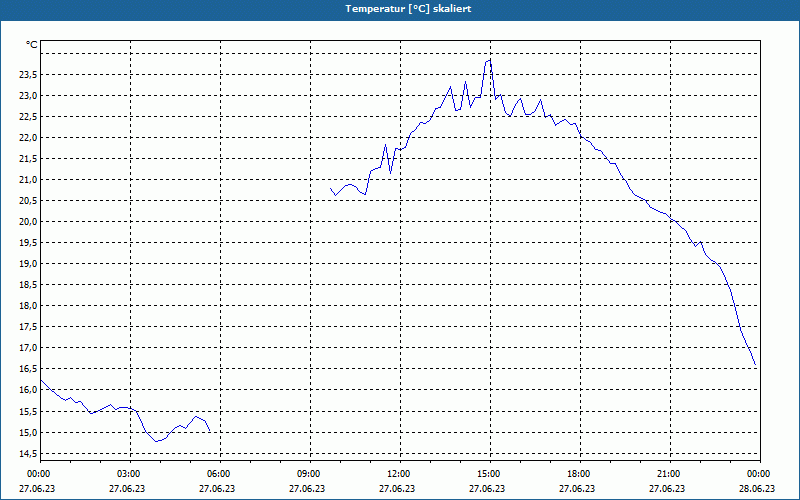Pick the 18,0 temperature tick label
Image resolution: width=800 pixels, height=500 pixels.
click(x=28, y=306)
